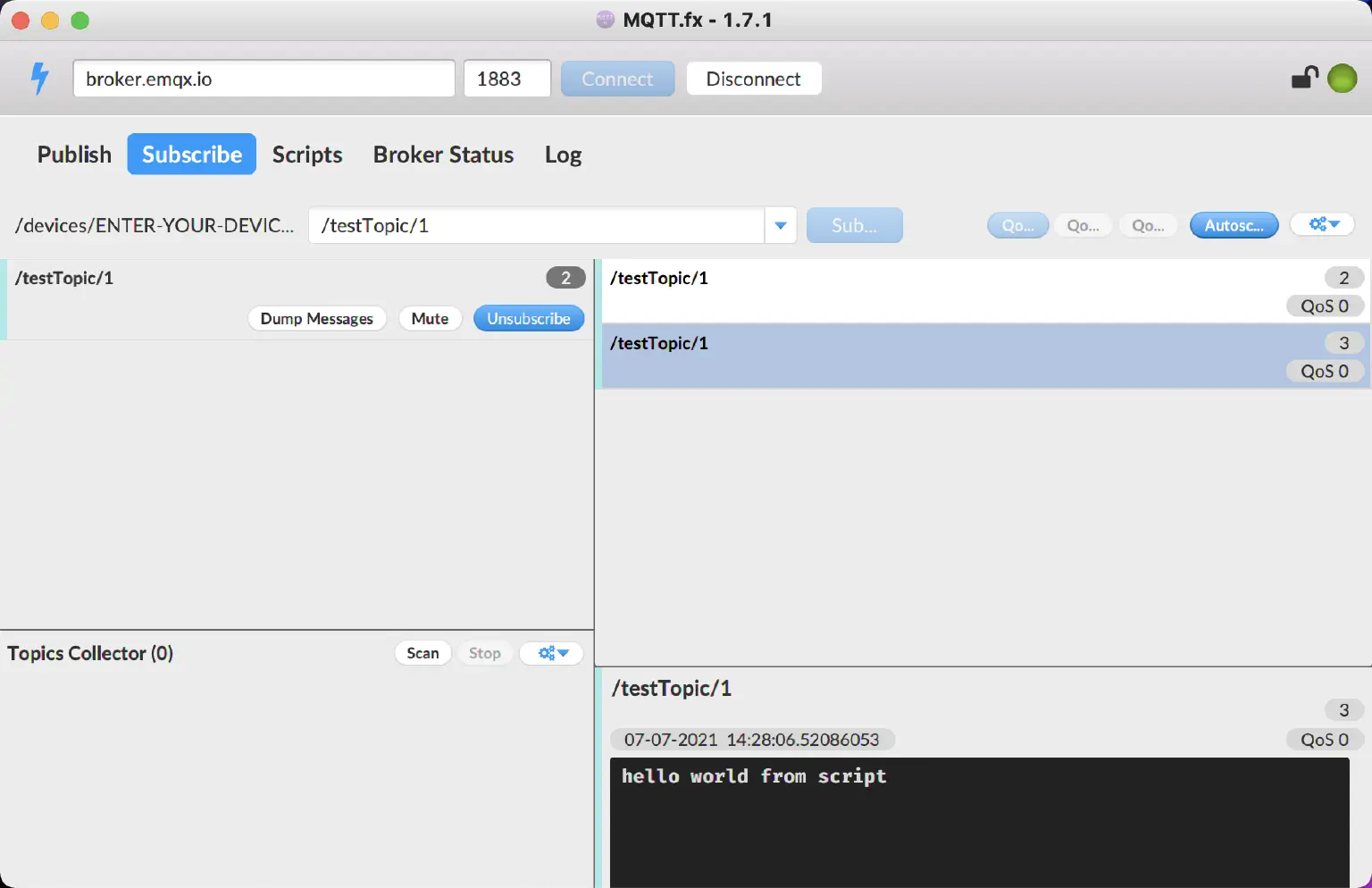This screenshot has width=1372, height=888.
Task: Start a Scan in Topics Collector
Action: pos(422,653)
